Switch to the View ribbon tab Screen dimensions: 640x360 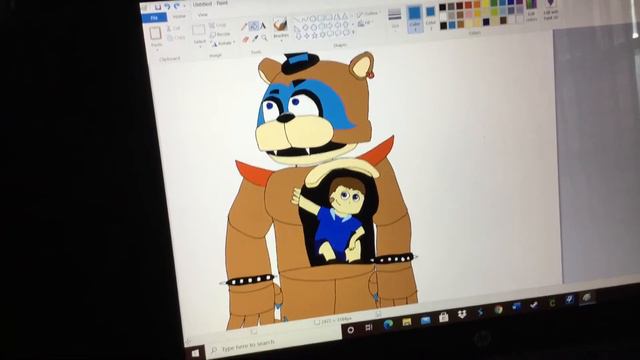(x=202, y=15)
